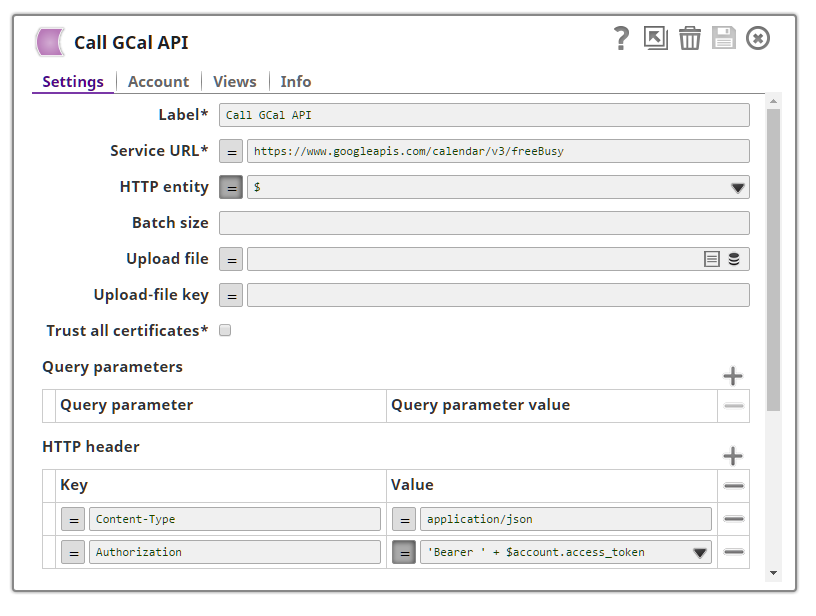Close the Call GCal API dialog
The image size is (816, 616).
[758, 38]
